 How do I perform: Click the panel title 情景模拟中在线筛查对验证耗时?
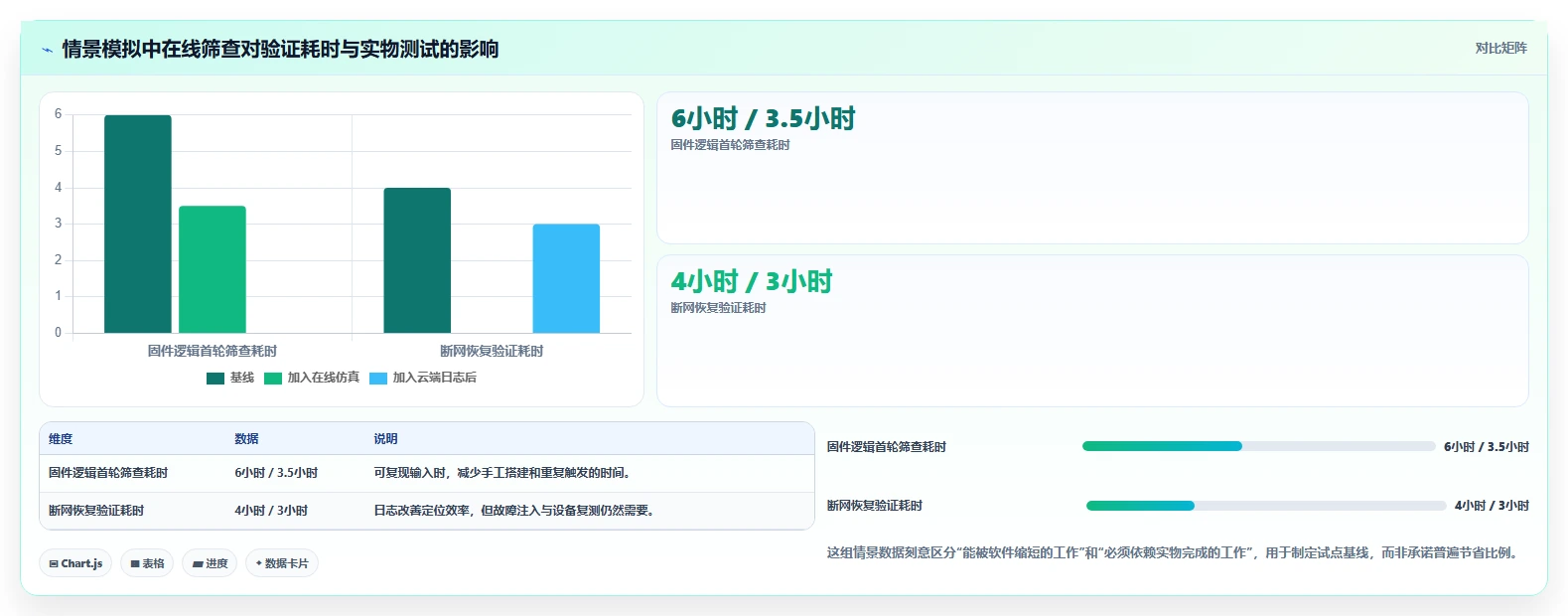(280, 49)
